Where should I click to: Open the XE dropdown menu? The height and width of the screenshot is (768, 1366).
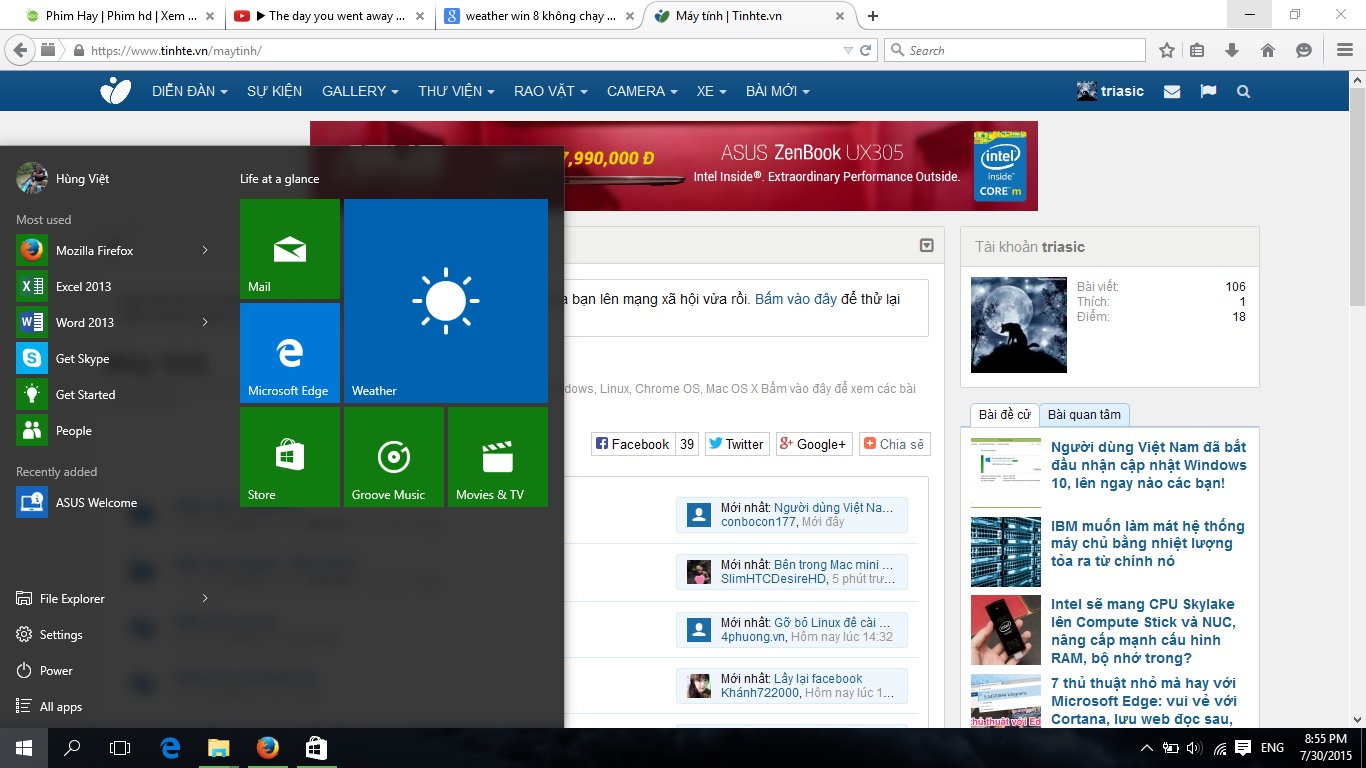(x=712, y=91)
